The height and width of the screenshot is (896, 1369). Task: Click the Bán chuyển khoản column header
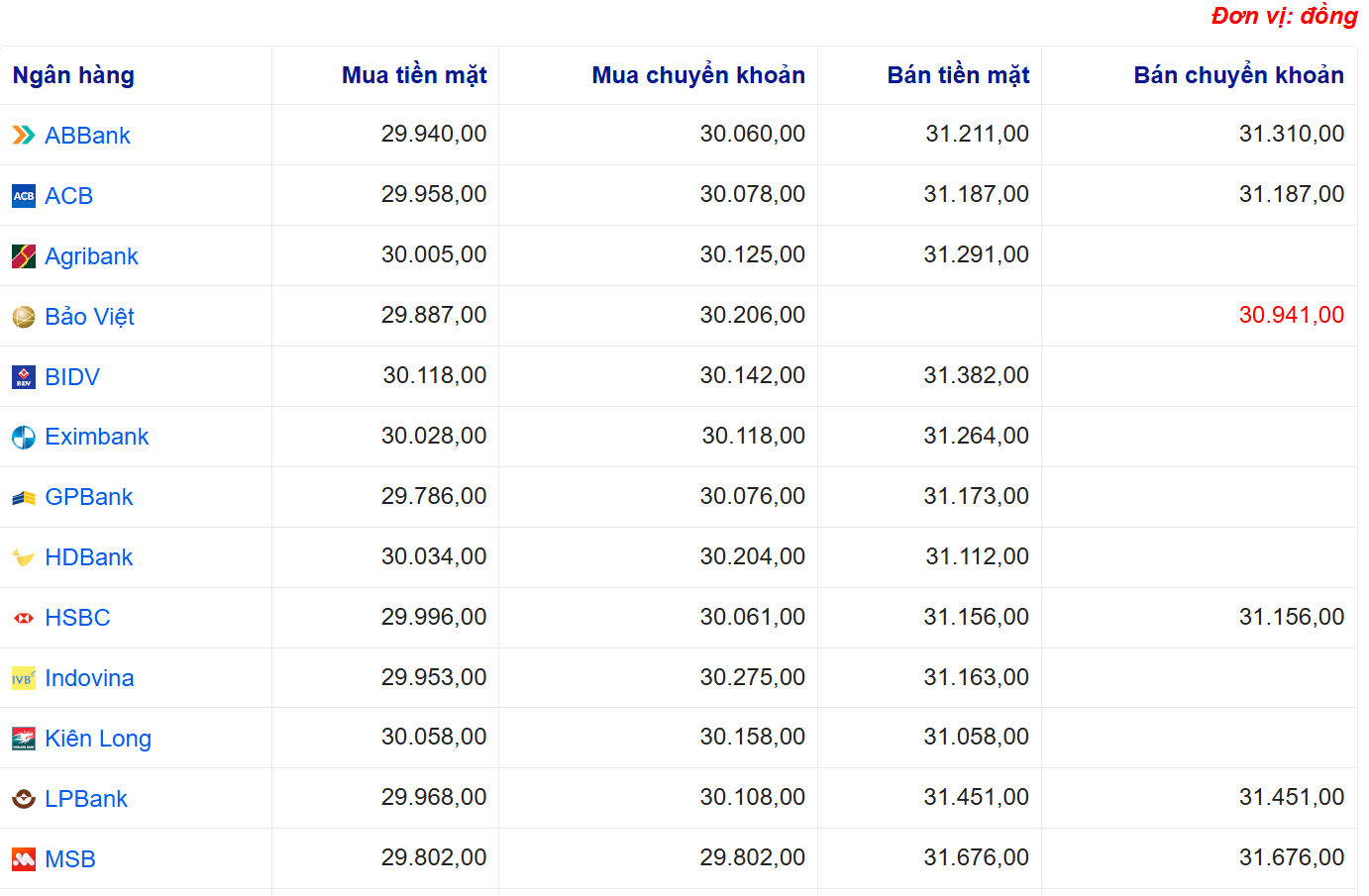pyautogui.click(x=1238, y=75)
